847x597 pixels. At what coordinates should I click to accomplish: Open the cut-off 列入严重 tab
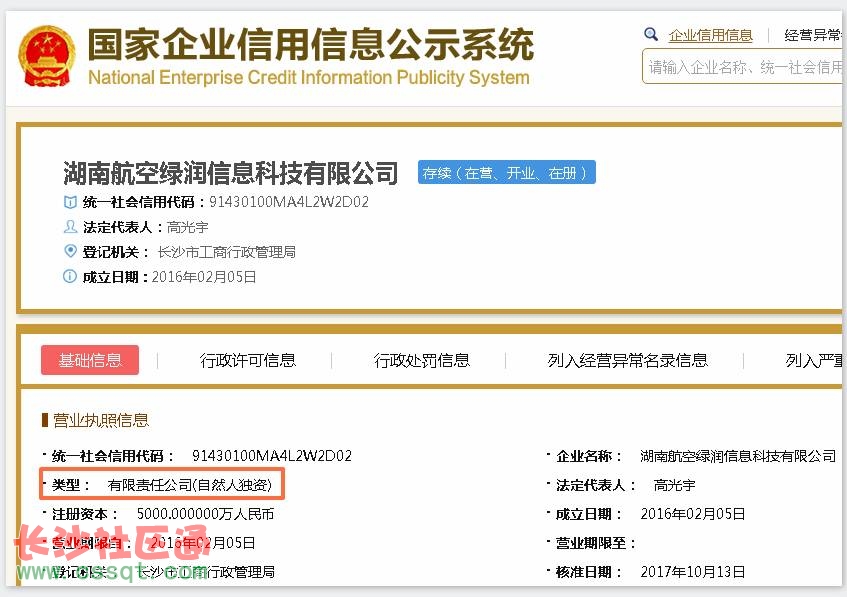click(814, 360)
